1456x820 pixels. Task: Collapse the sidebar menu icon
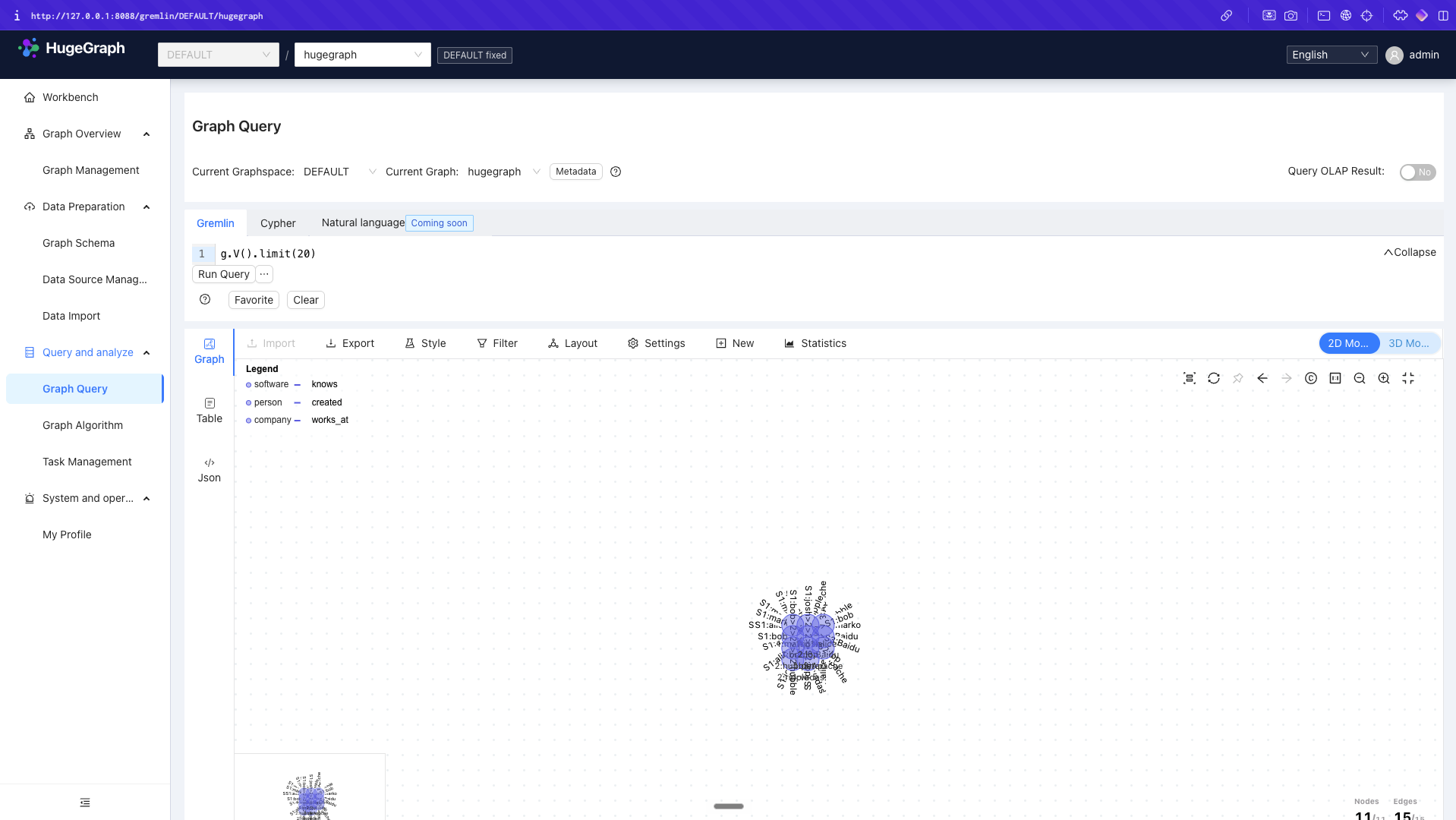click(85, 803)
